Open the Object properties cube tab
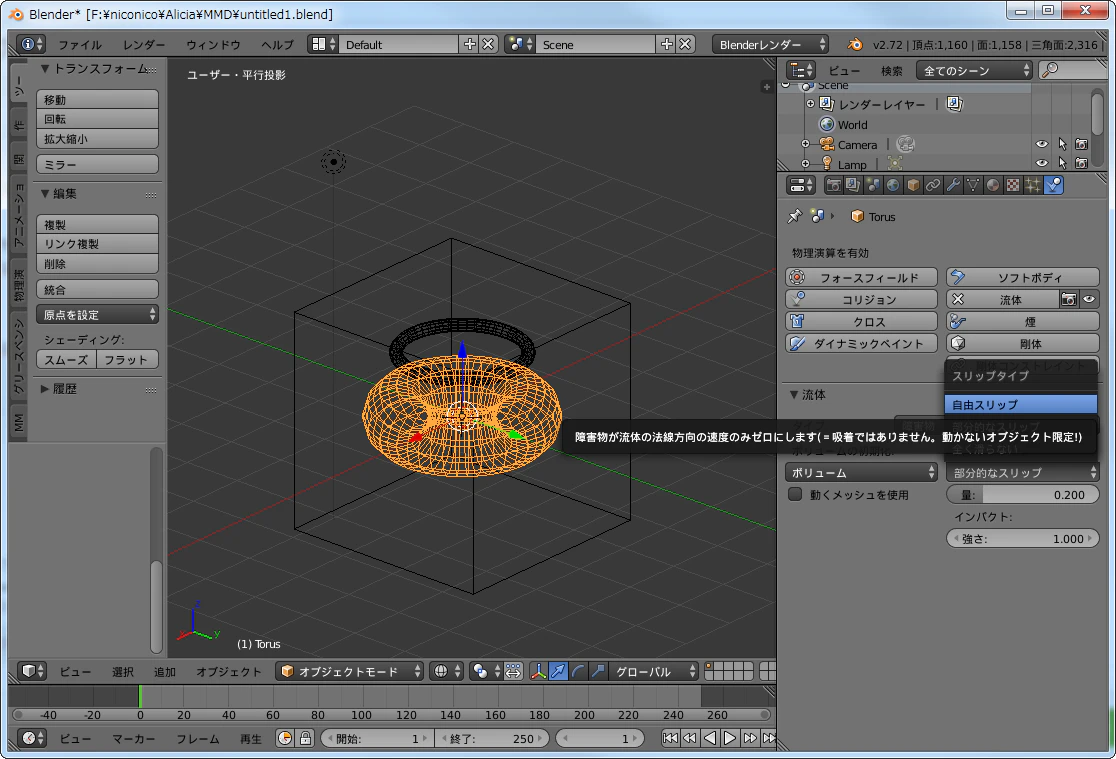This screenshot has height=759, width=1116. pyautogui.click(x=912, y=186)
